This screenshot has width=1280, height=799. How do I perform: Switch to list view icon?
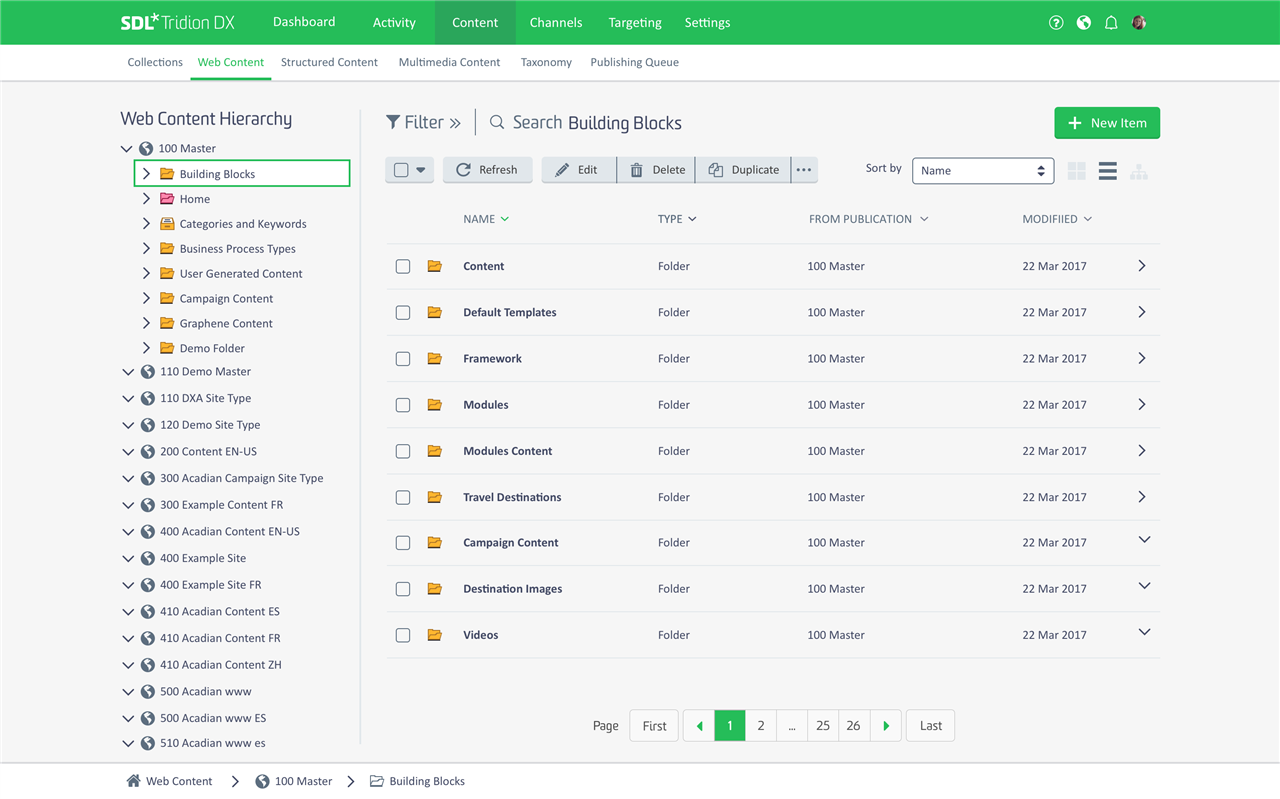coord(1107,171)
